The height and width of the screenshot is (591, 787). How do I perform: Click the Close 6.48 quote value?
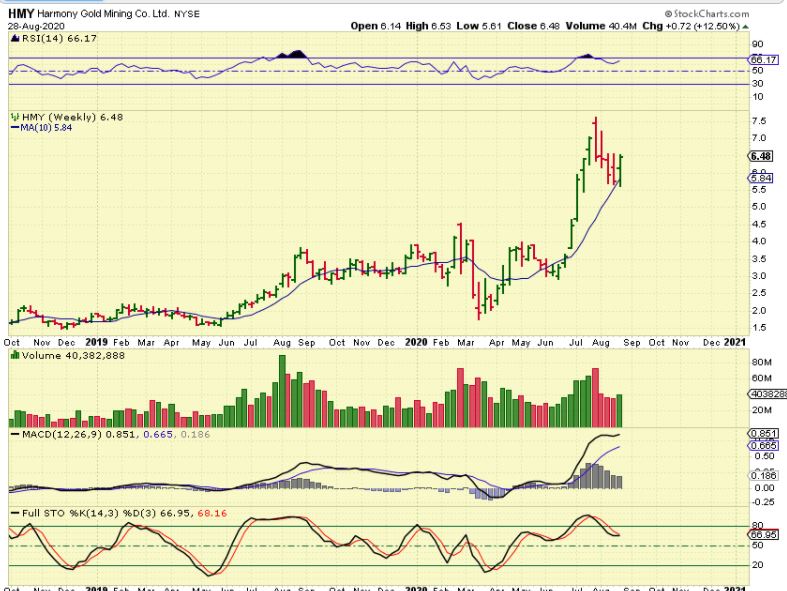534,26
